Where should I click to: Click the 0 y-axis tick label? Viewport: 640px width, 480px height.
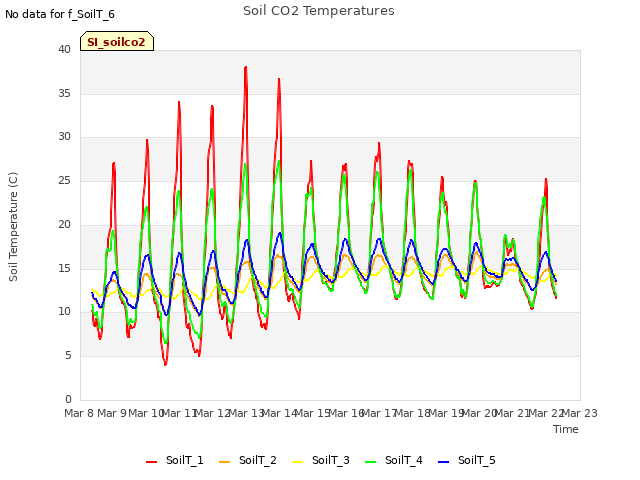(68, 399)
